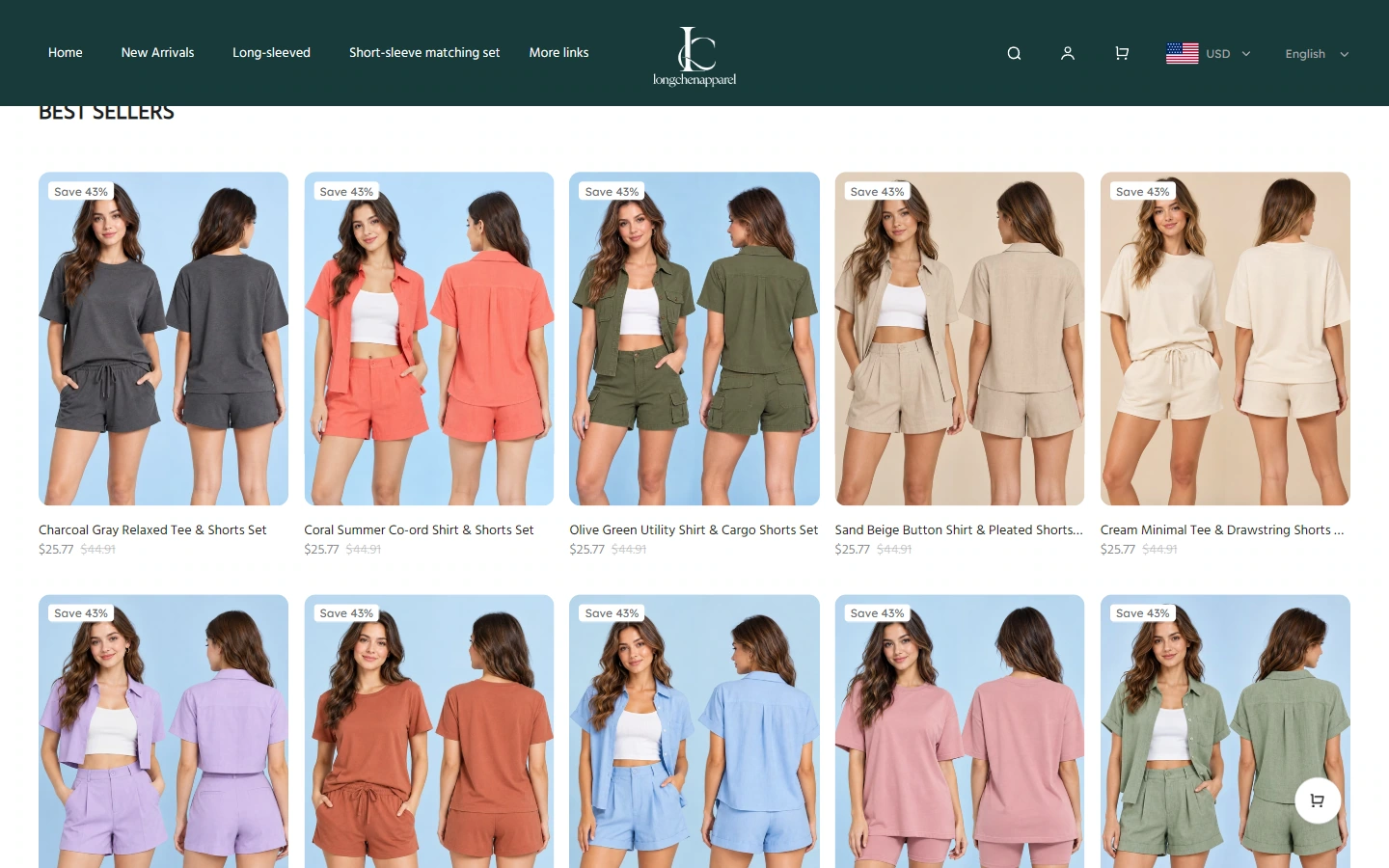Click the floating cart button
Image resolution: width=1389 pixels, height=868 pixels.
(1318, 800)
